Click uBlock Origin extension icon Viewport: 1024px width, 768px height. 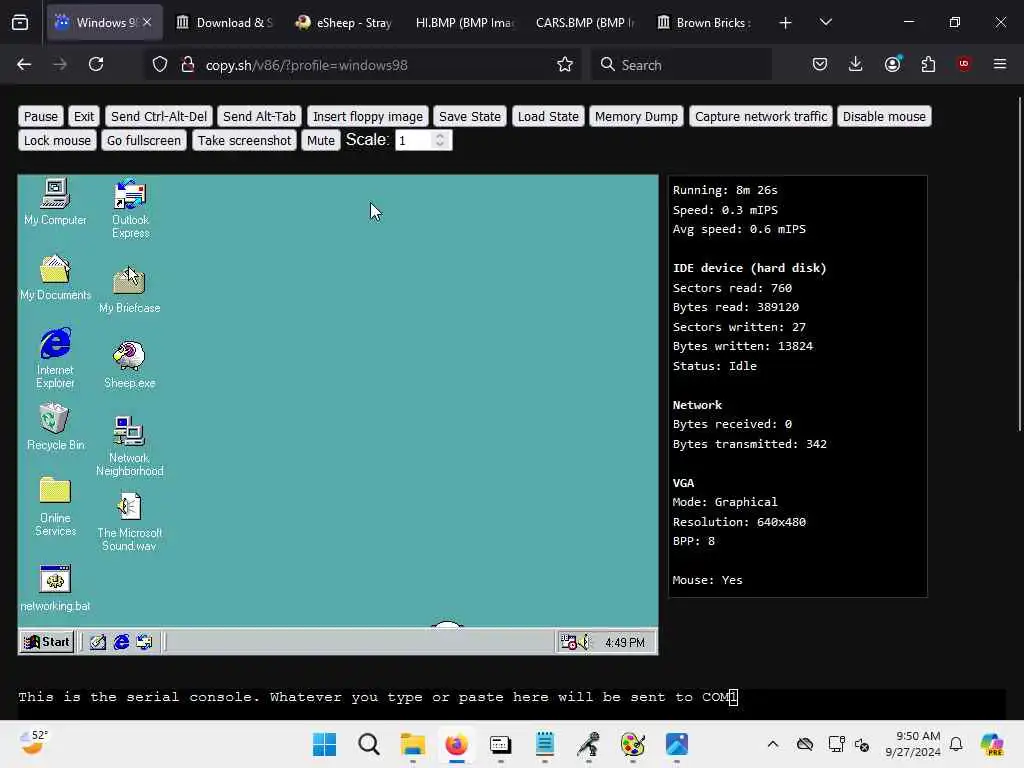point(964,65)
